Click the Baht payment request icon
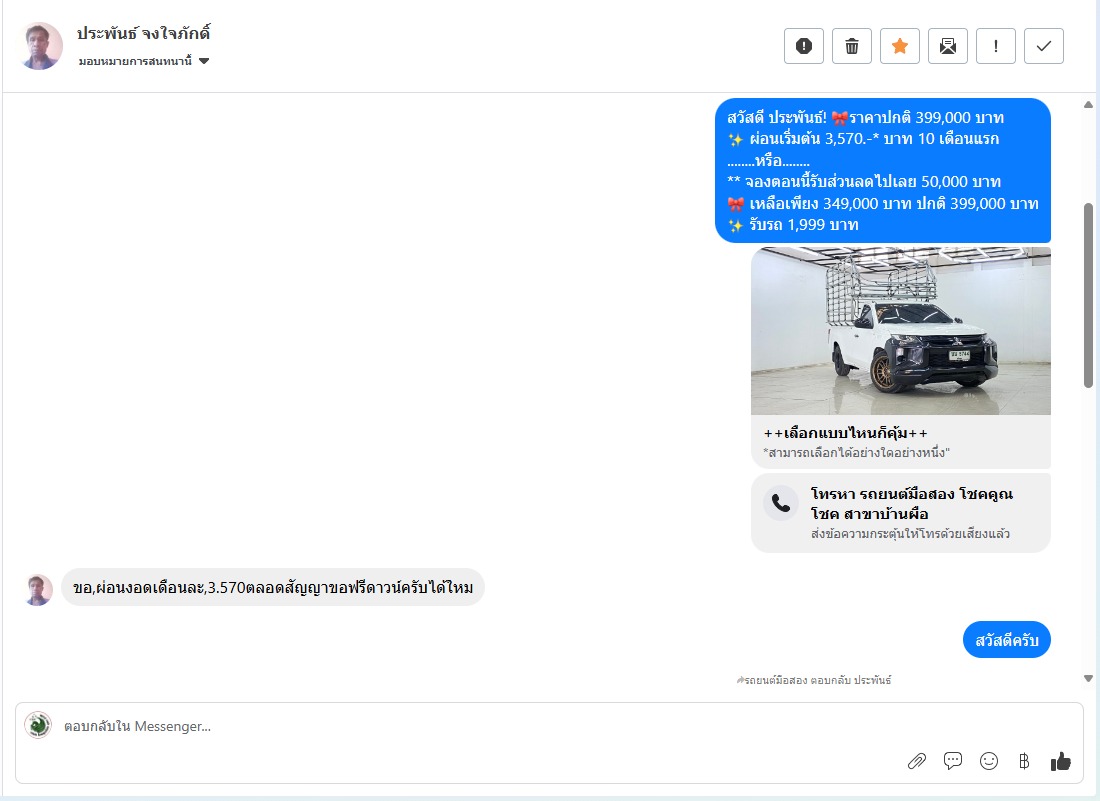The height and width of the screenshot is (801, 1100). tap(1024, 761)
